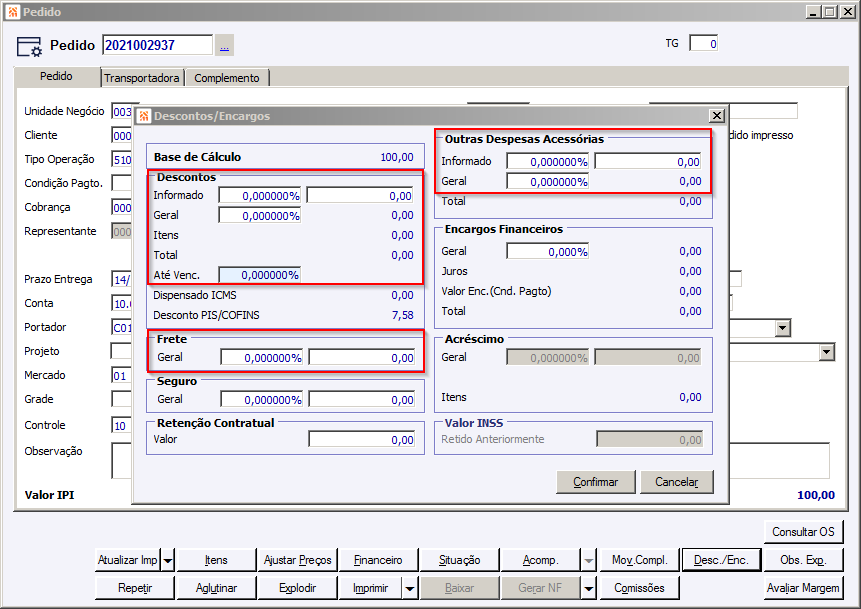
Task: Edit the Frete Geral percentage field
Action: click(x=261, y=357)
